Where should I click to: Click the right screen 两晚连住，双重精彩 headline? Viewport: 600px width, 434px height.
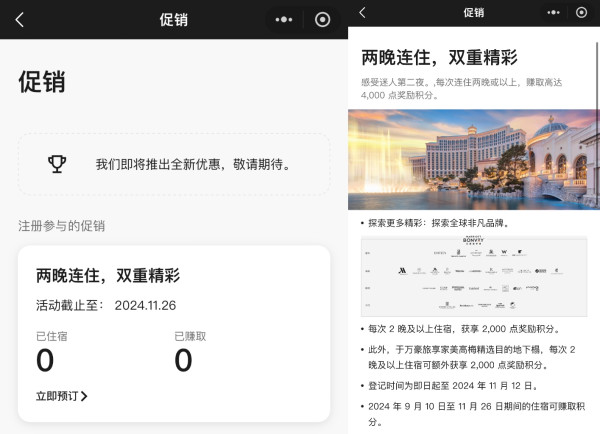pos(439,58)
